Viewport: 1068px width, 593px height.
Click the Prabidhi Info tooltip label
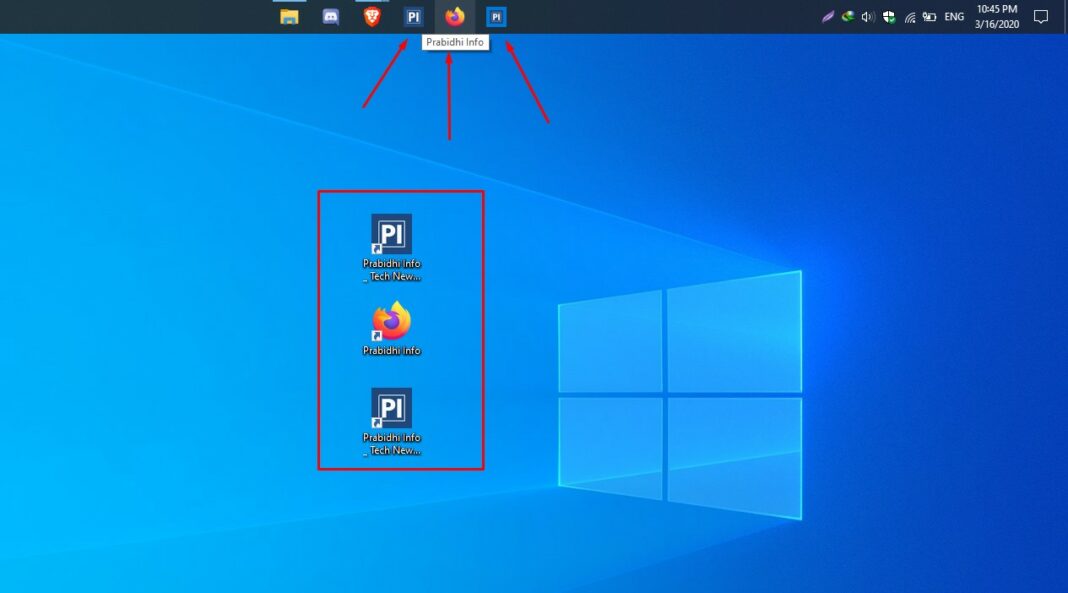(x=456, y=42)
